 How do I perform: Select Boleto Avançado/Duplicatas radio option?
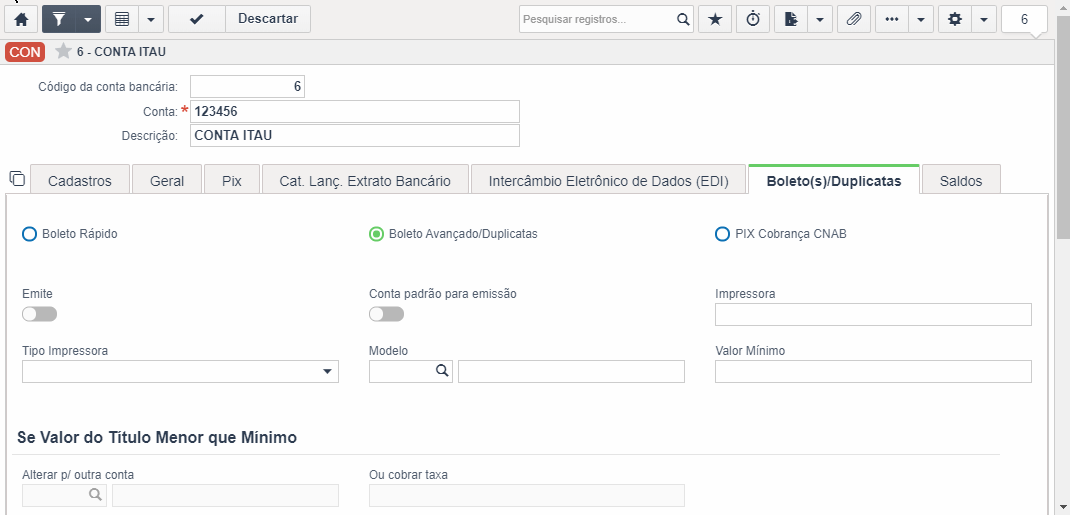click(376, 234)
